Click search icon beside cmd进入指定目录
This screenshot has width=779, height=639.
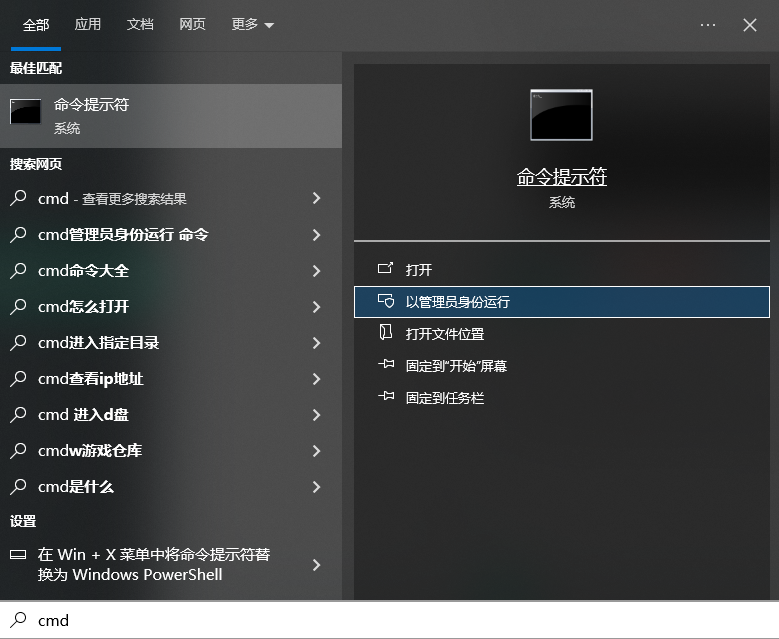[x=18, y=342]
